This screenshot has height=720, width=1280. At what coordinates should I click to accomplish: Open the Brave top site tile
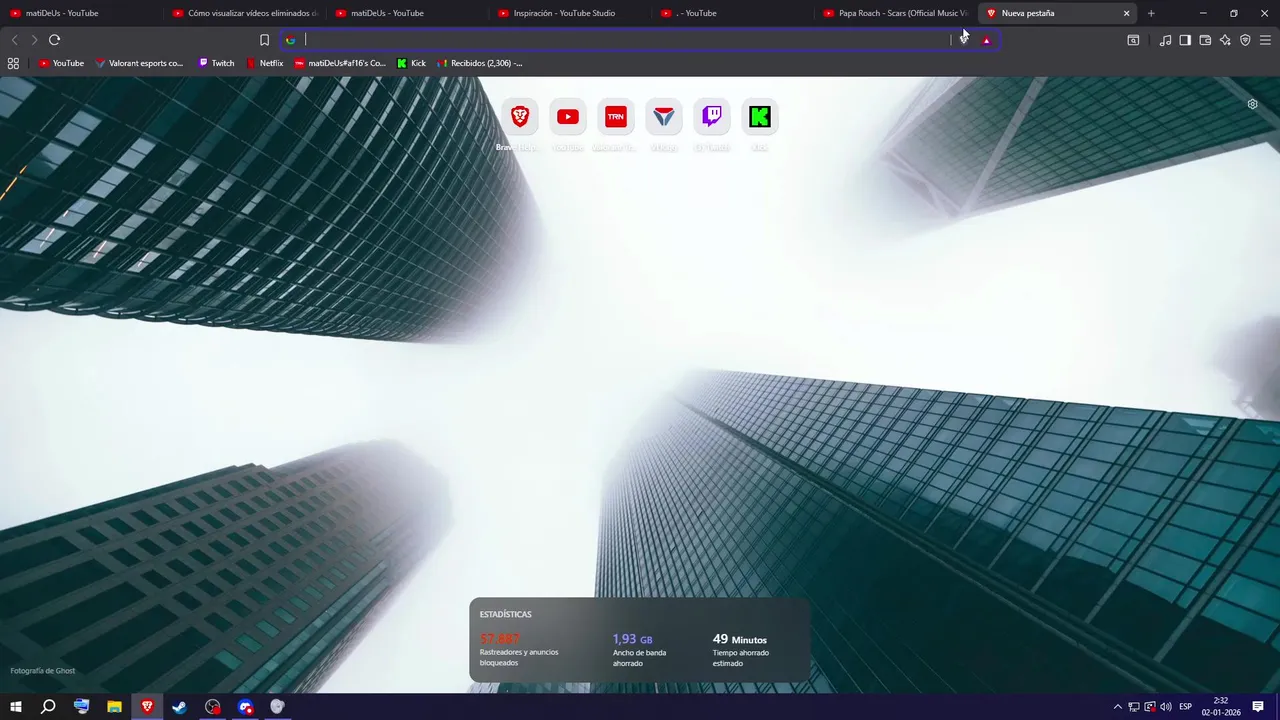click(x=520, y=117)
